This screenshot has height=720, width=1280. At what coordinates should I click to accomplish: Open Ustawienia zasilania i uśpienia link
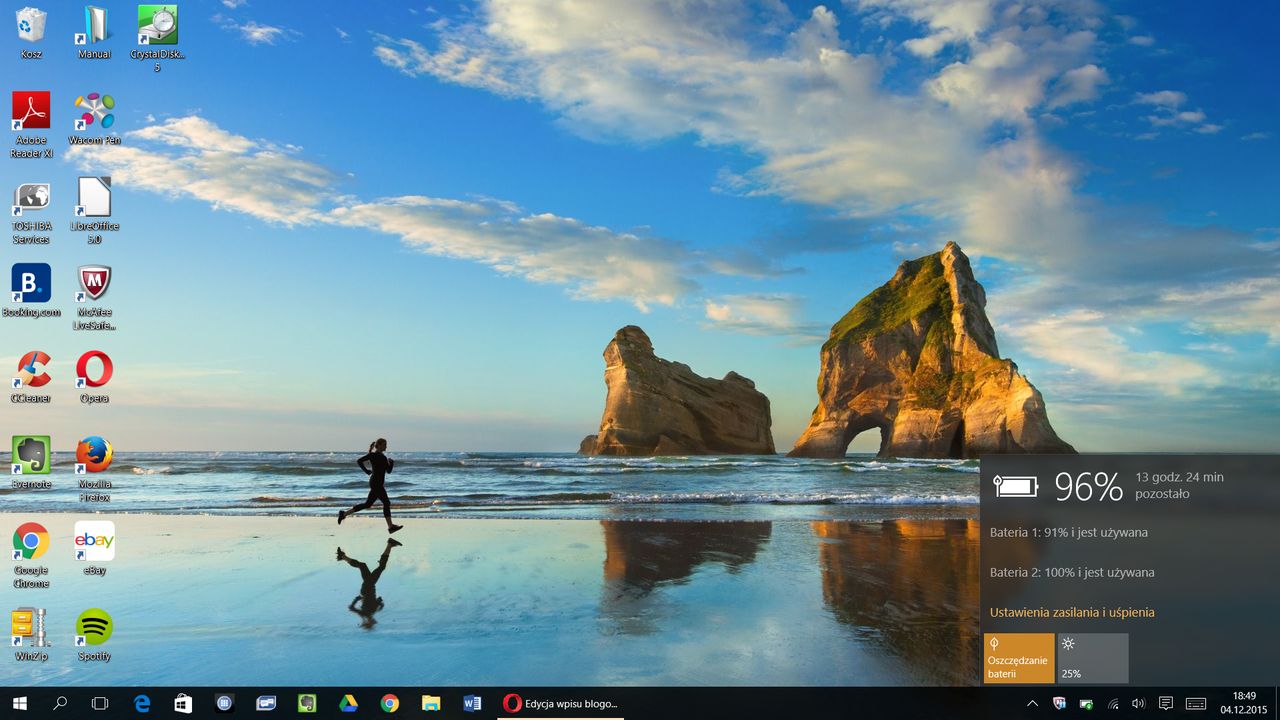point(1072,612)
